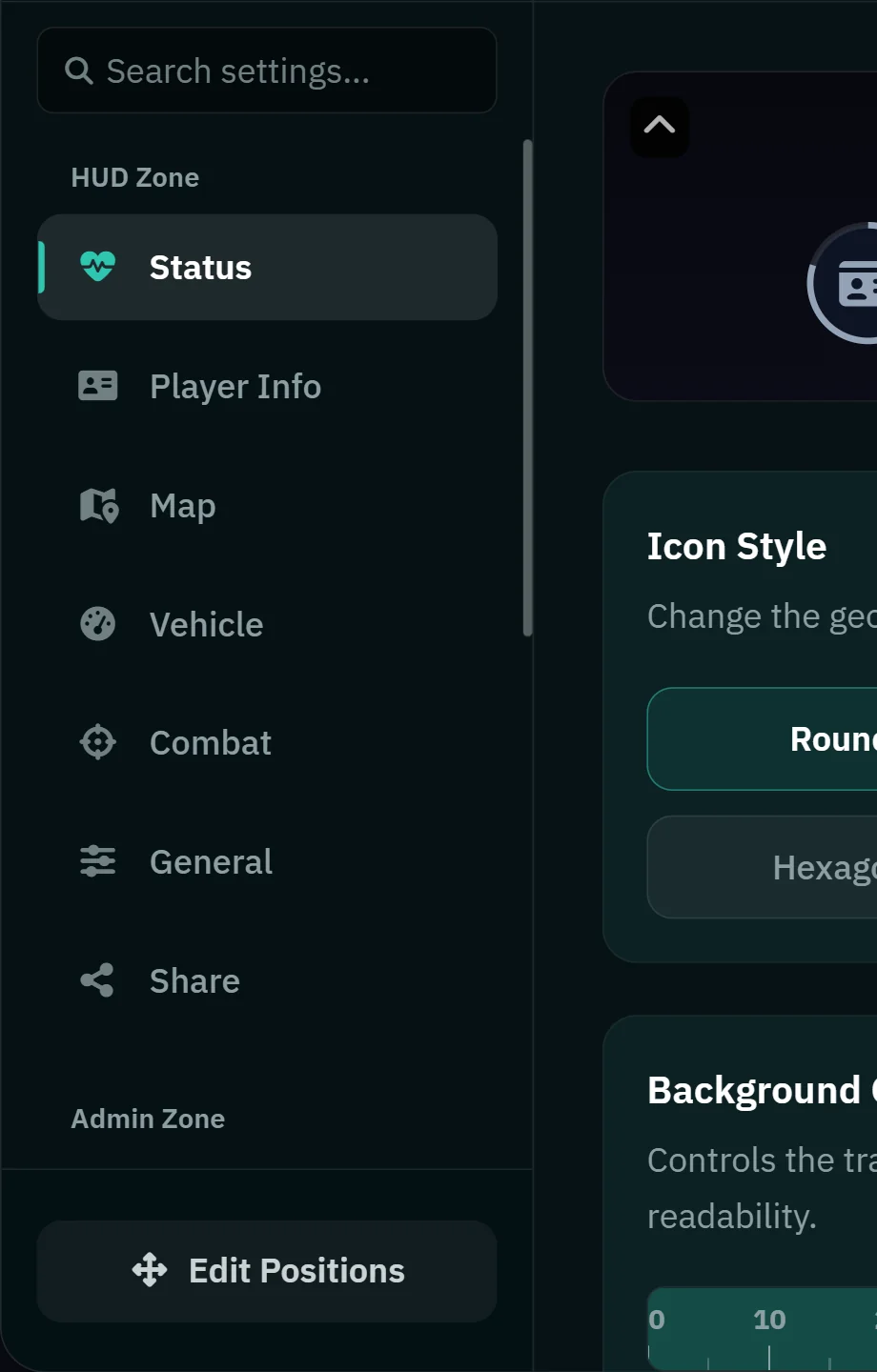
Task: Open the Combat settings section
Action: [267, 742]
